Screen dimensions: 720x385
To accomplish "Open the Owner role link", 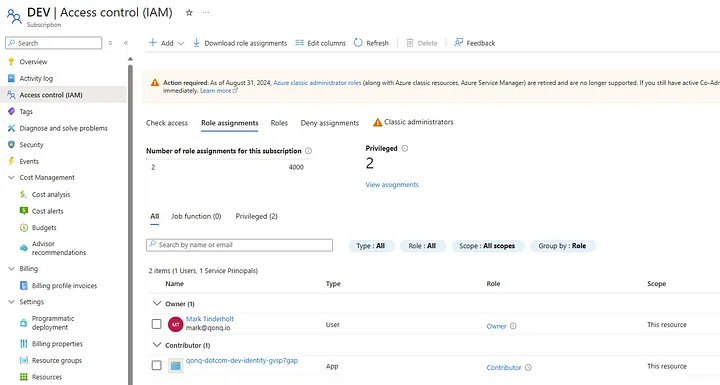I will (x=496, y=326).
